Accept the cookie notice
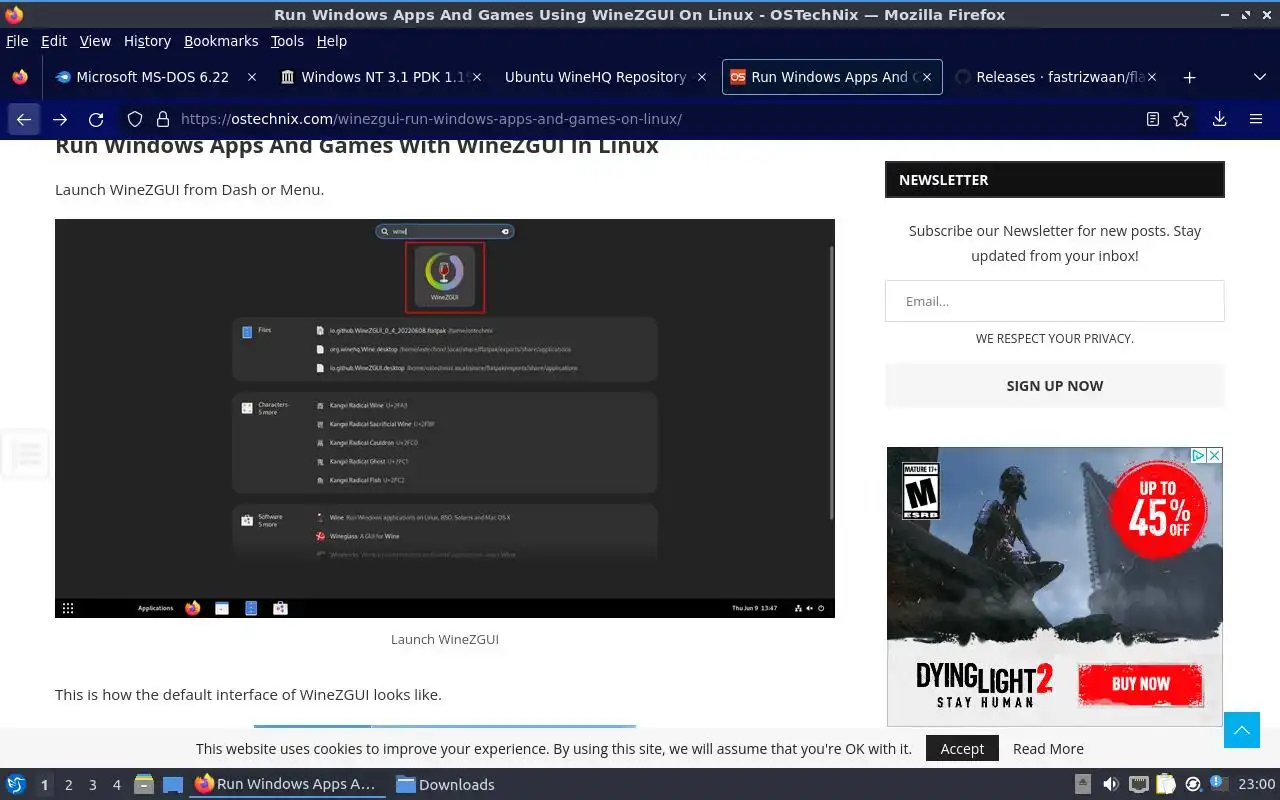 coord(962,748)
